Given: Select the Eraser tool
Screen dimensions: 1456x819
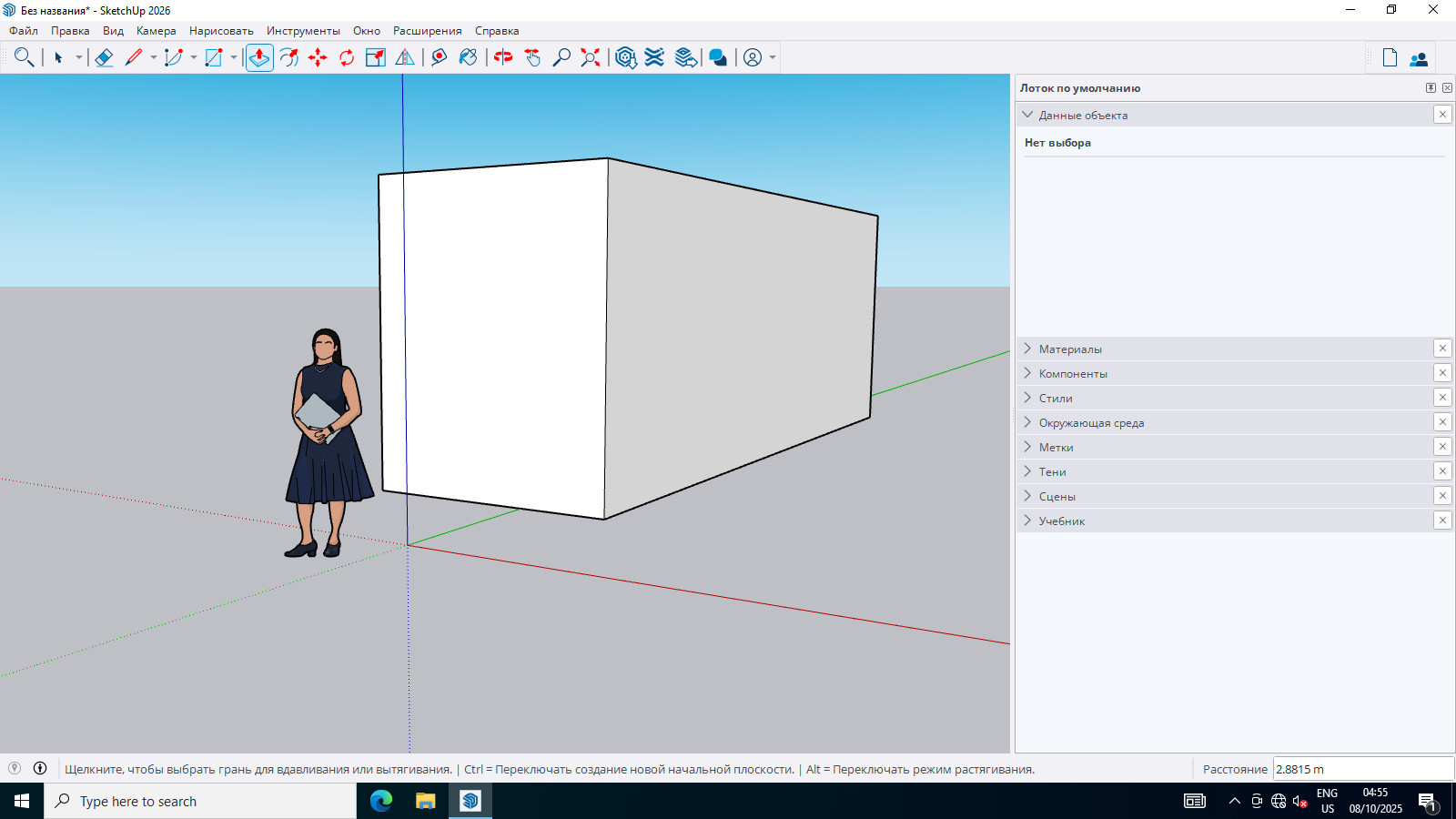Looking at the screenshot, I should click(x=104, y=57).
